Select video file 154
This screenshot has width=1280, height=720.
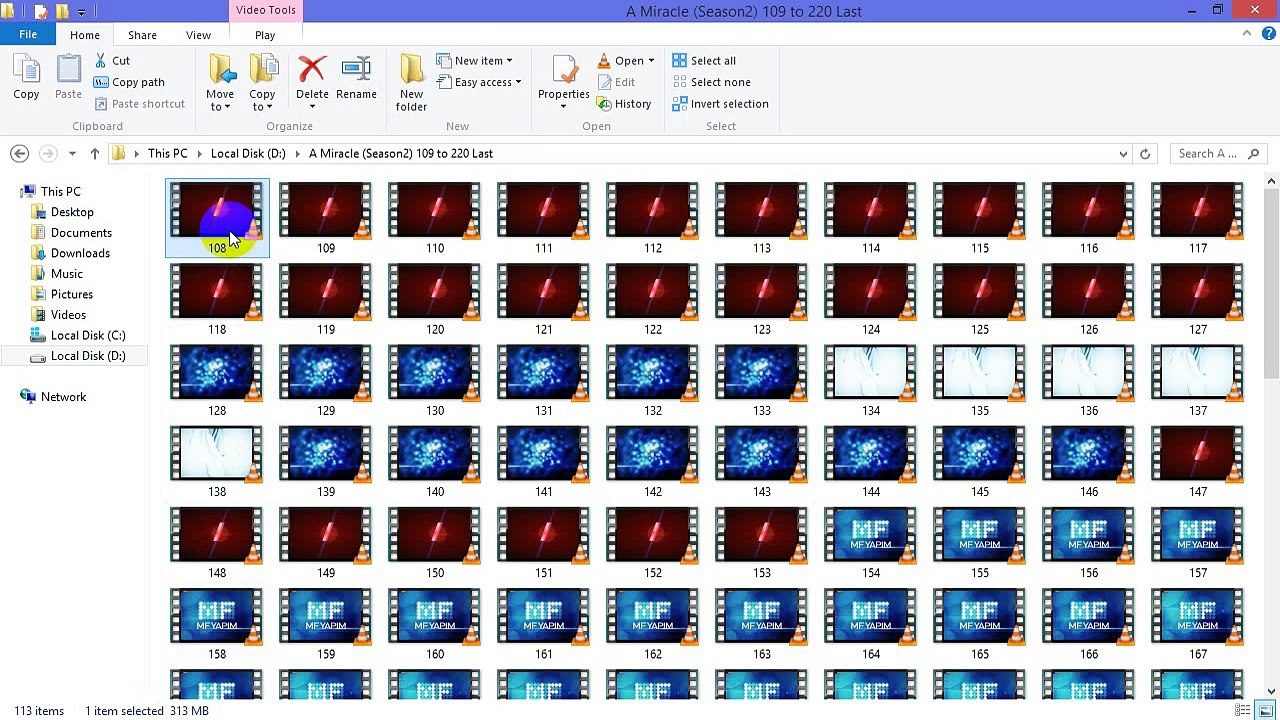871,542
